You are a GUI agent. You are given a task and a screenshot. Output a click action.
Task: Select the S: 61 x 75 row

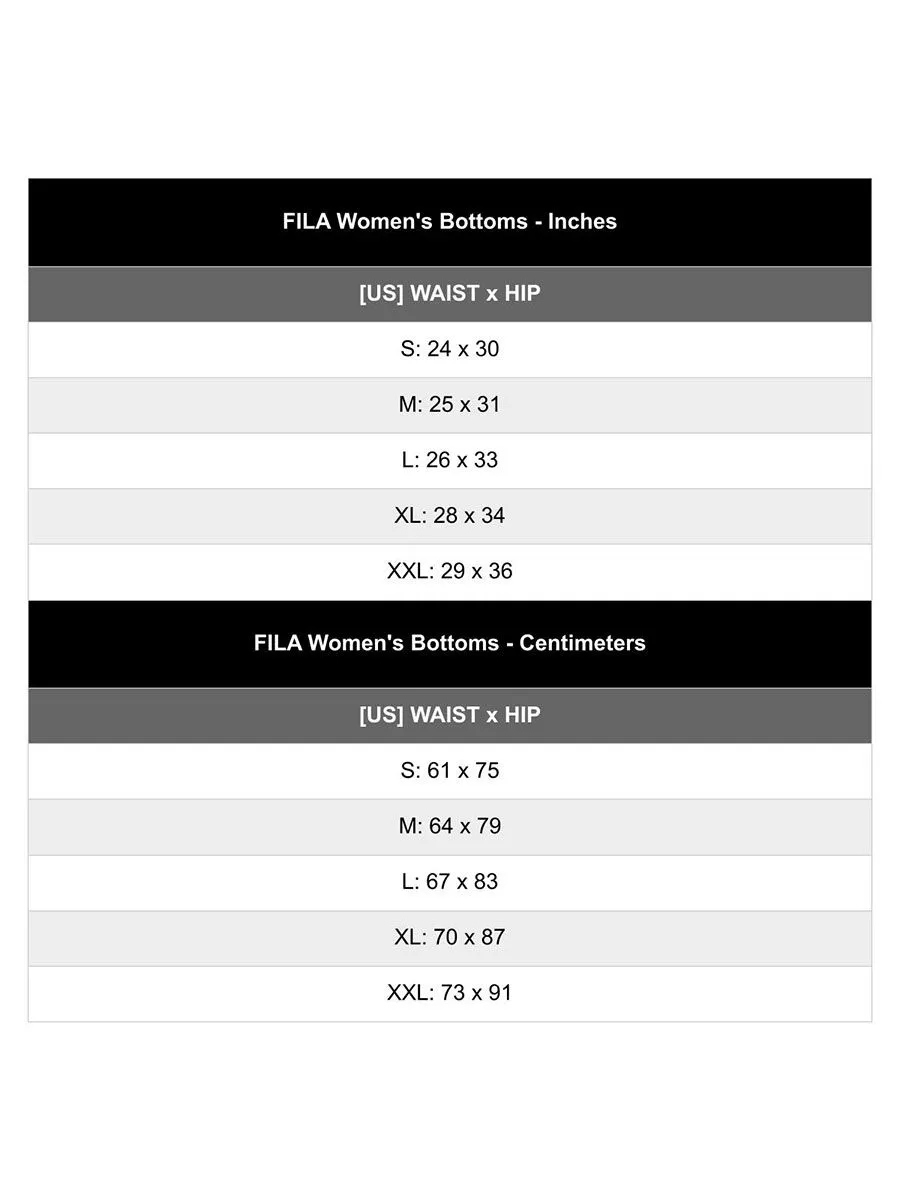pyautogui.click(x=449, y=771)
